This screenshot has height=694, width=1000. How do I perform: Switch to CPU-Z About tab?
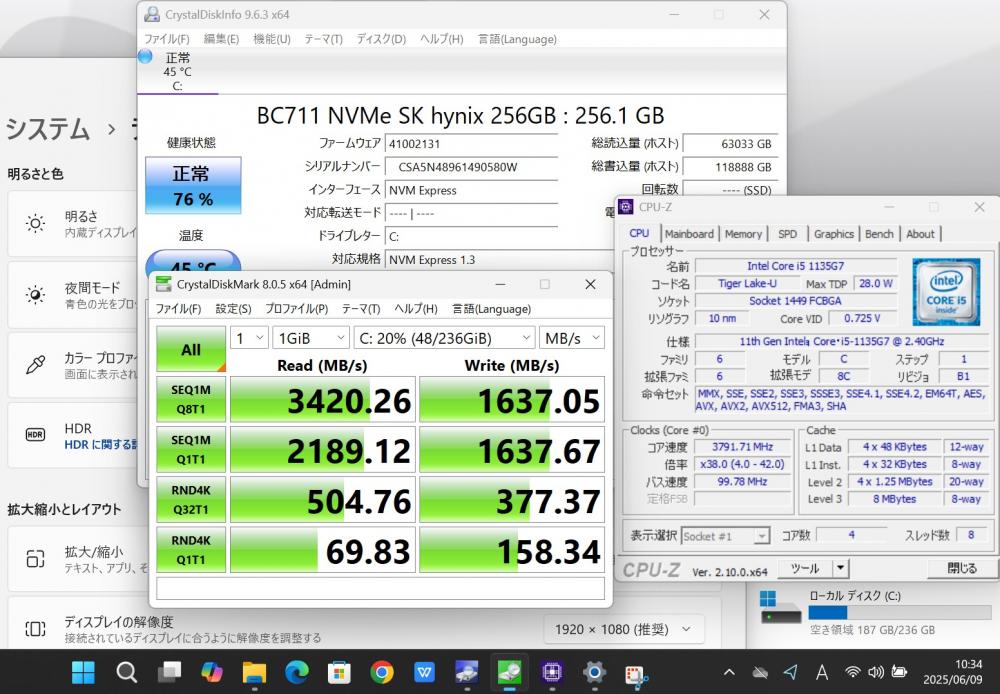(920, 234)
